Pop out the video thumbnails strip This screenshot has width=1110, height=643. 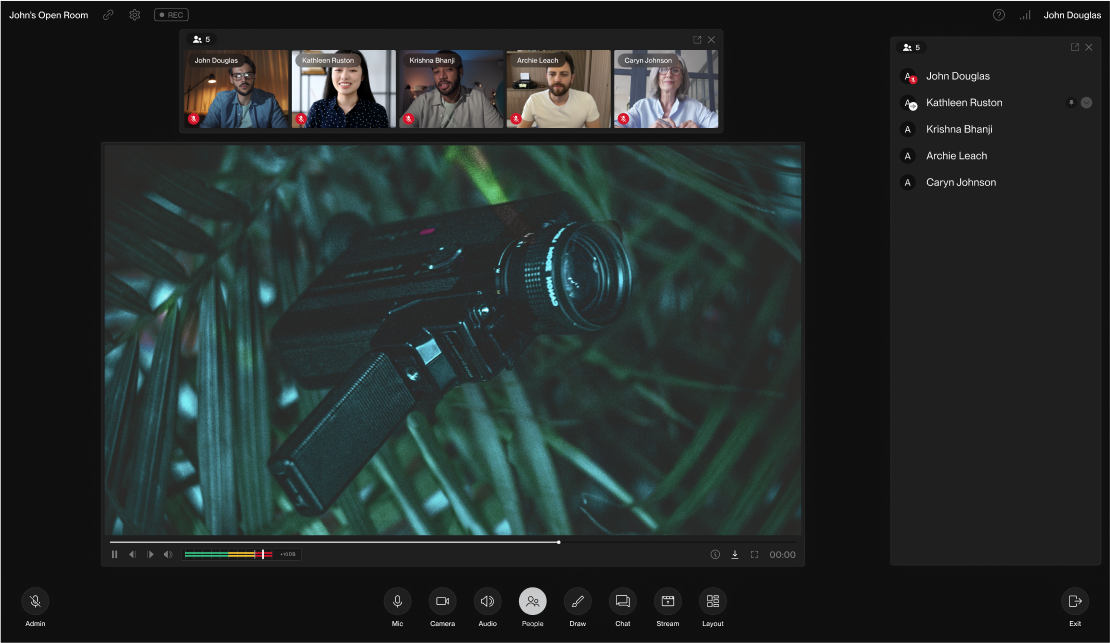coord(697,40)
